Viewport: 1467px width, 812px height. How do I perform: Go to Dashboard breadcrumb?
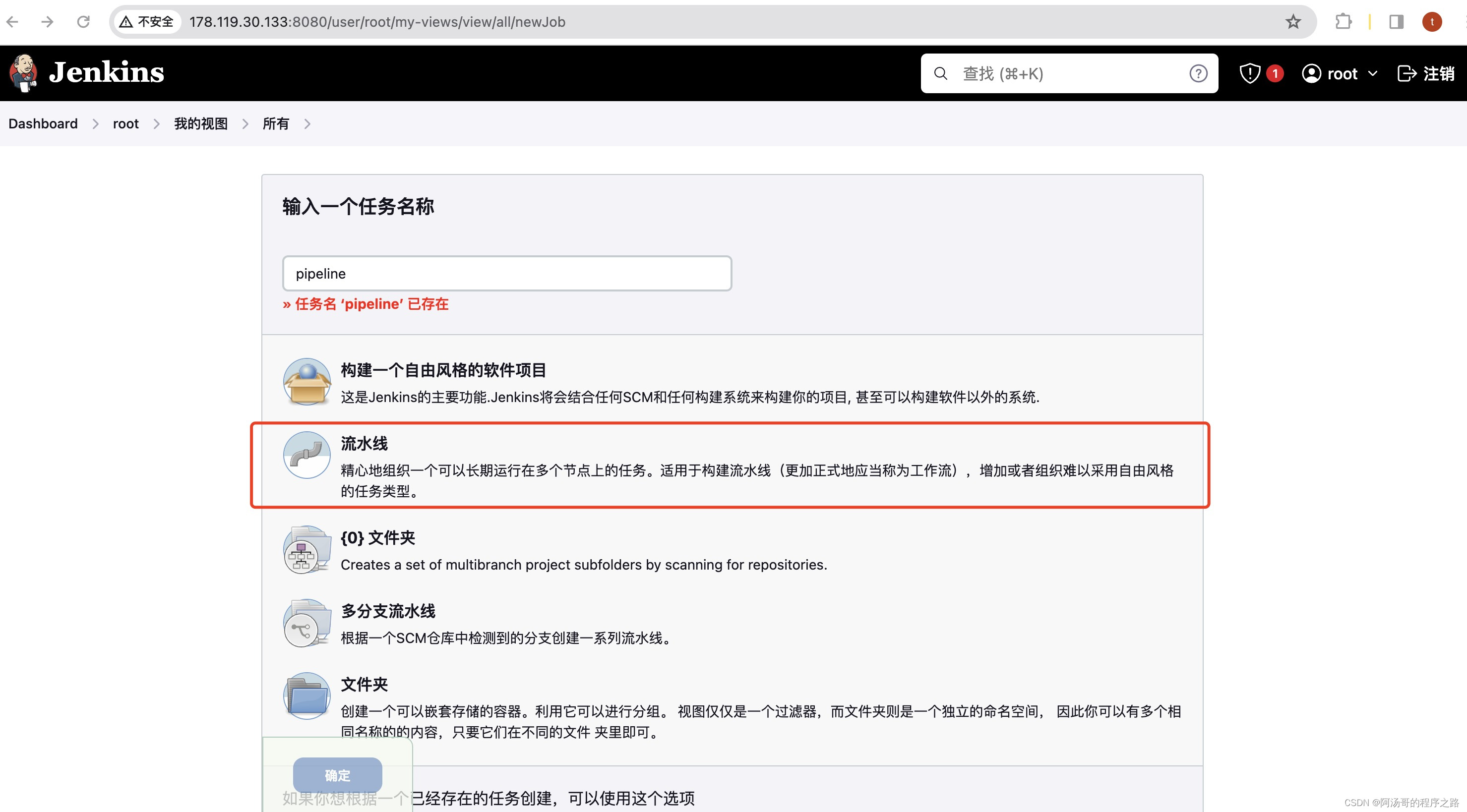[x=43, y=123]
